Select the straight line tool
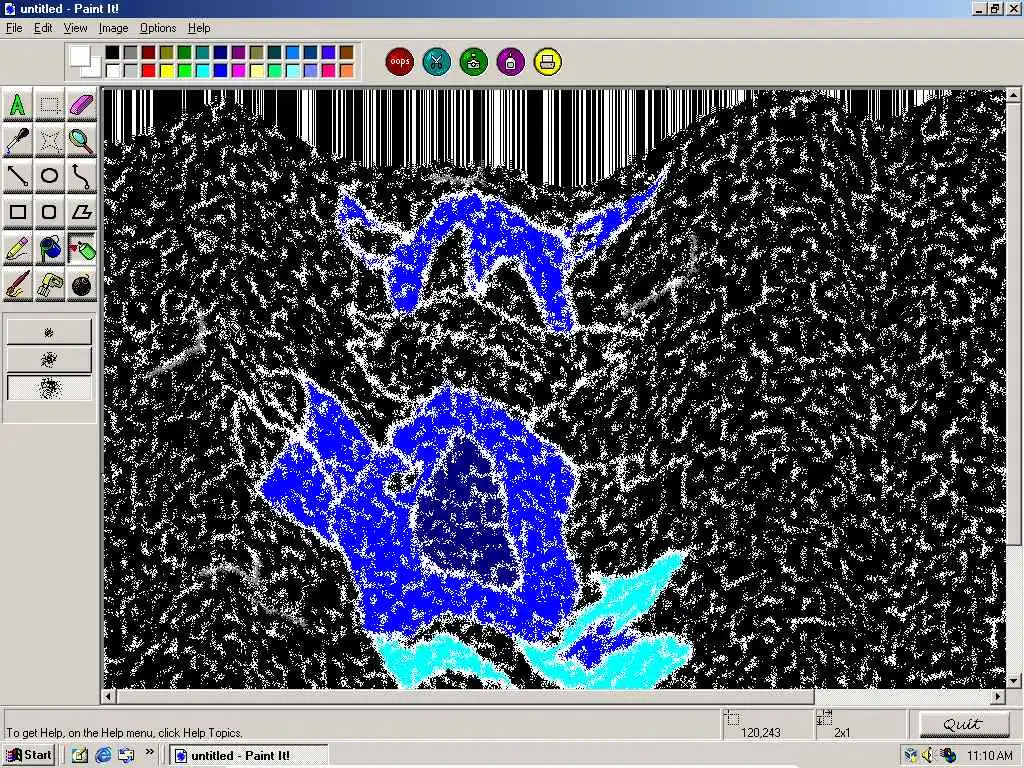Screen dimensions: 1024x768 18,176
